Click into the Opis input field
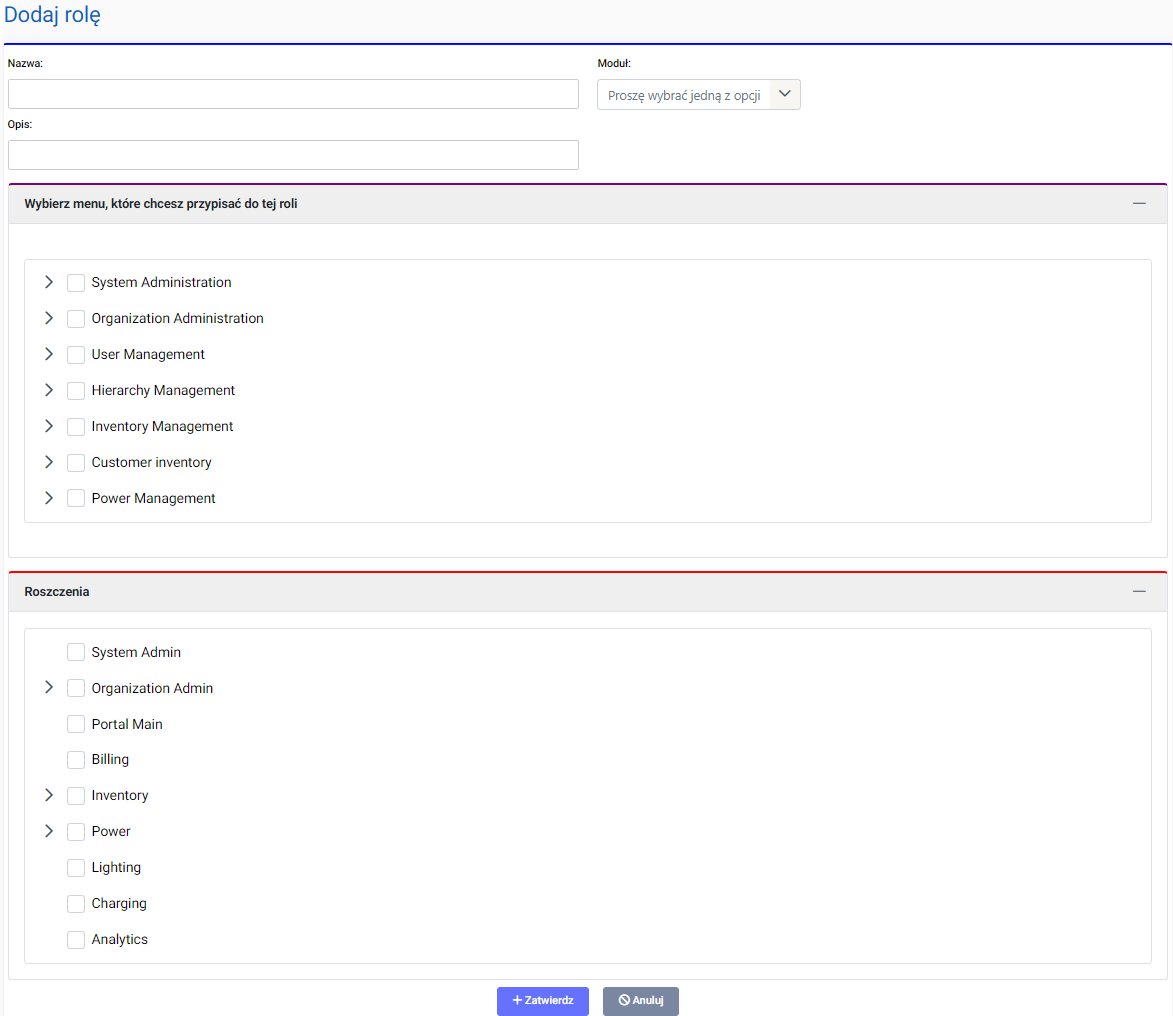Image resolution: width=1173 pixels, height=1016 pixels. coord(293,155)
